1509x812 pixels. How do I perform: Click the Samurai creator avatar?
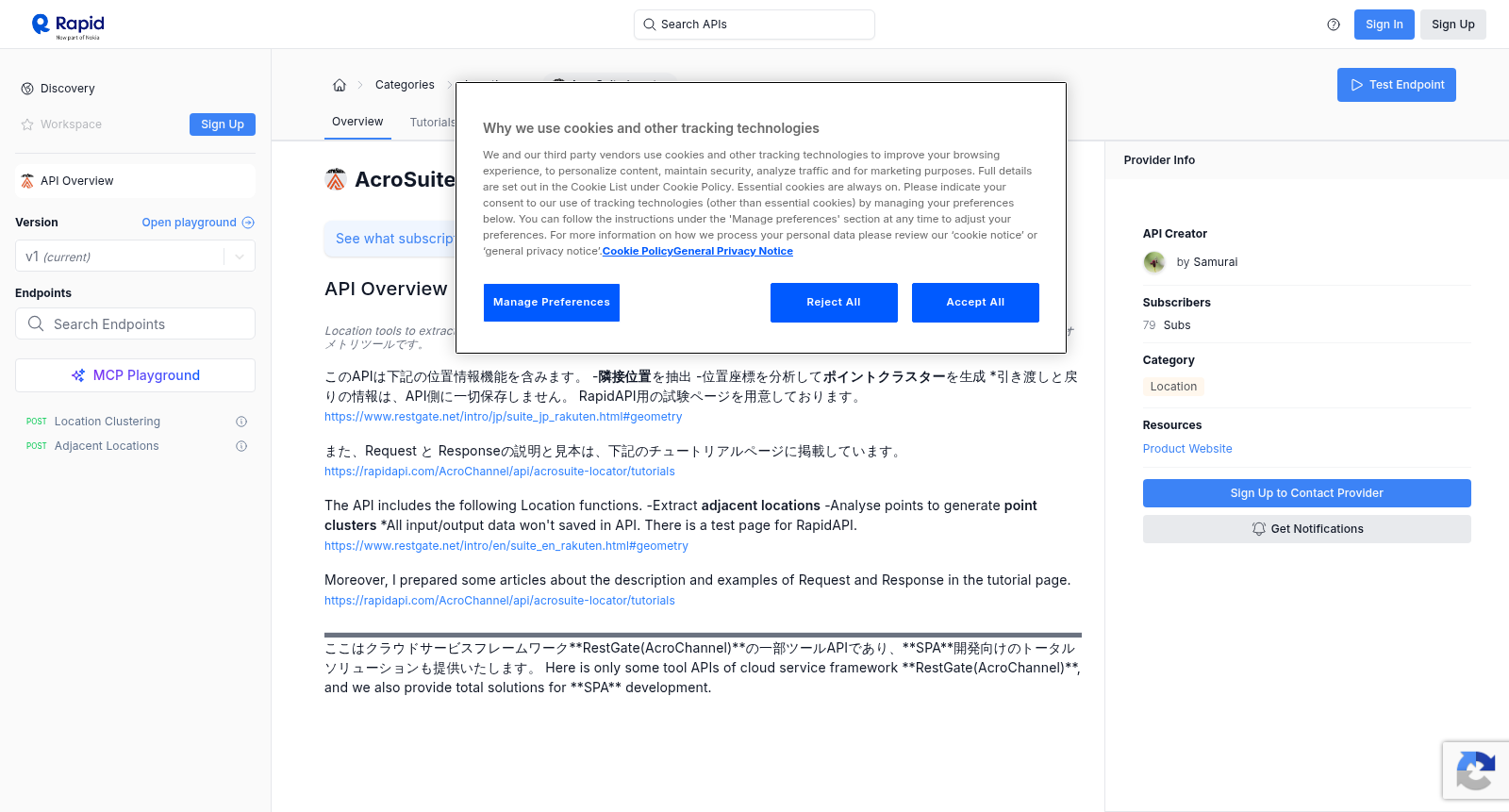pos(1154,262)
